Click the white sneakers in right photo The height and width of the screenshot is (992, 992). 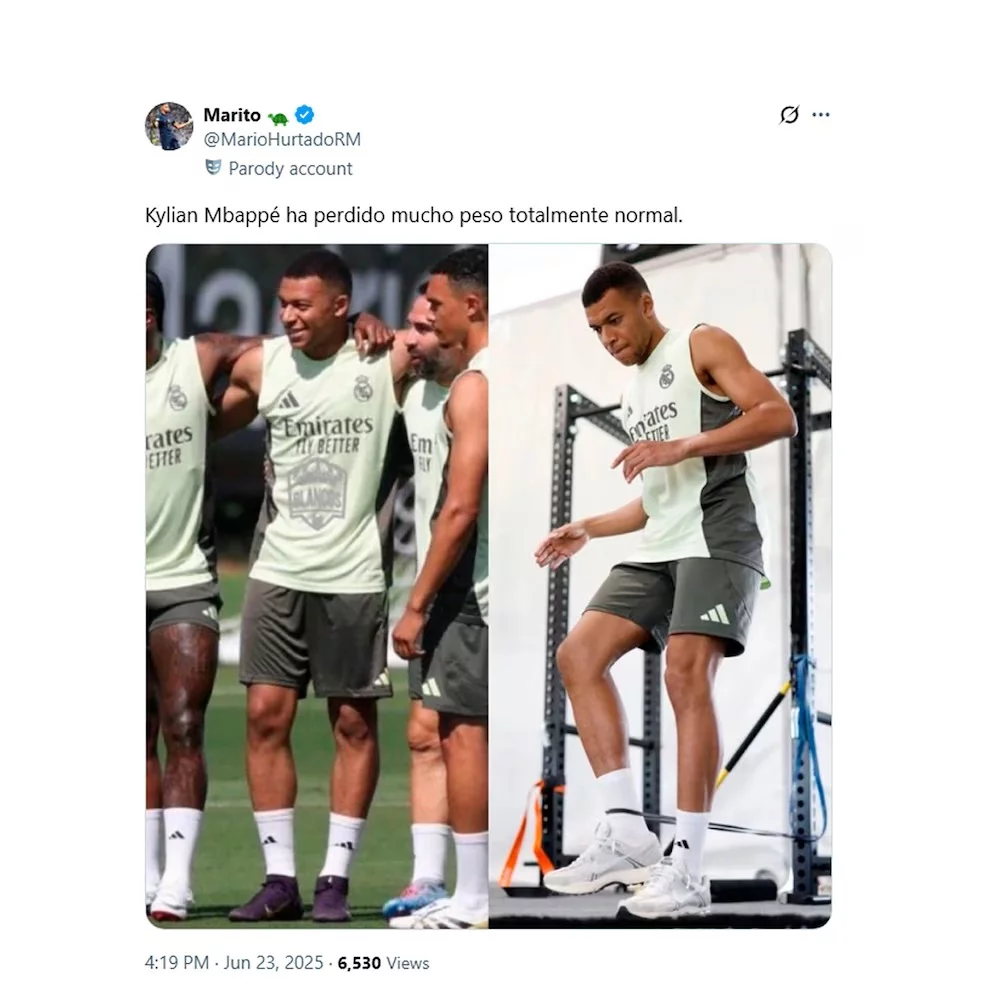tap(627, 870)
